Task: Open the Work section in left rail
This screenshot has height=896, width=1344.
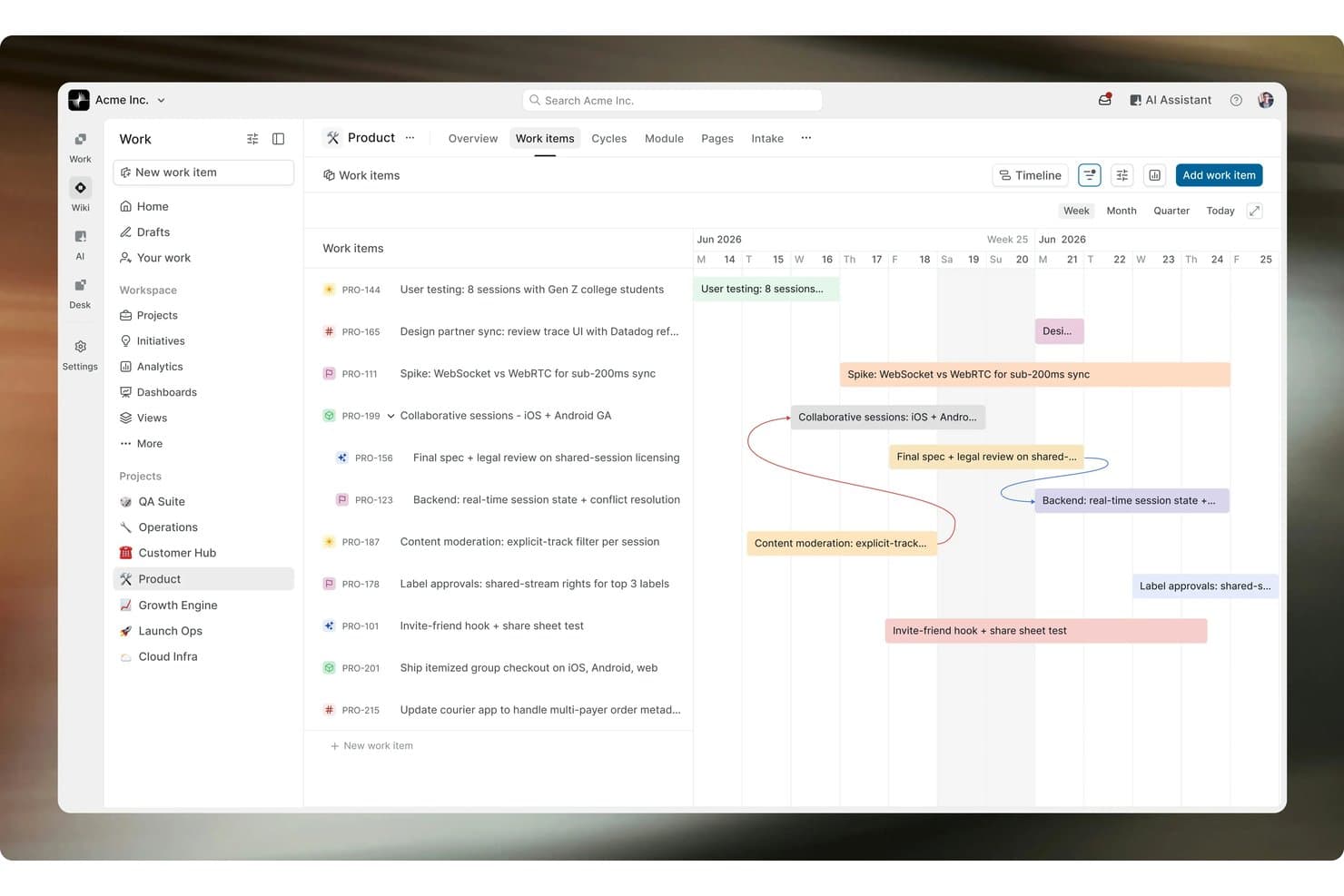Action: coord(80,147)
